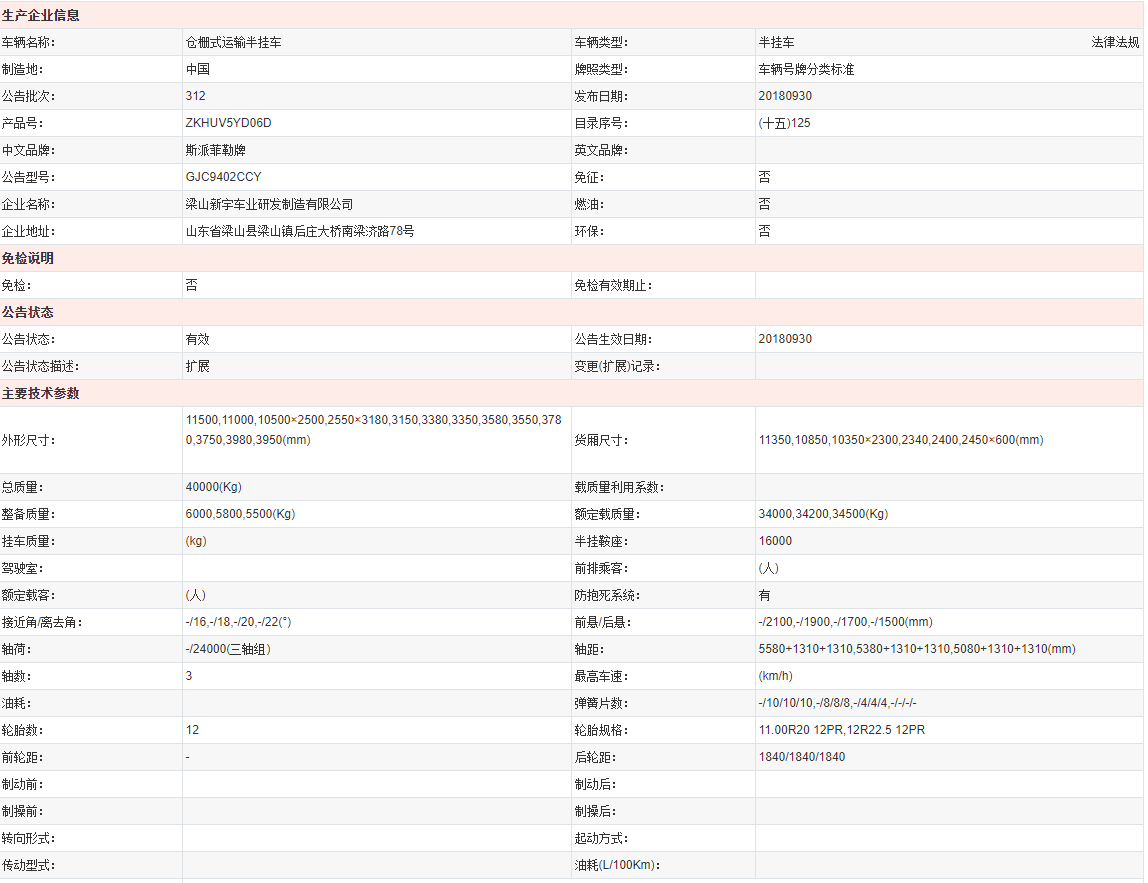Click the catalog number (十五)125

coord(784,124)
